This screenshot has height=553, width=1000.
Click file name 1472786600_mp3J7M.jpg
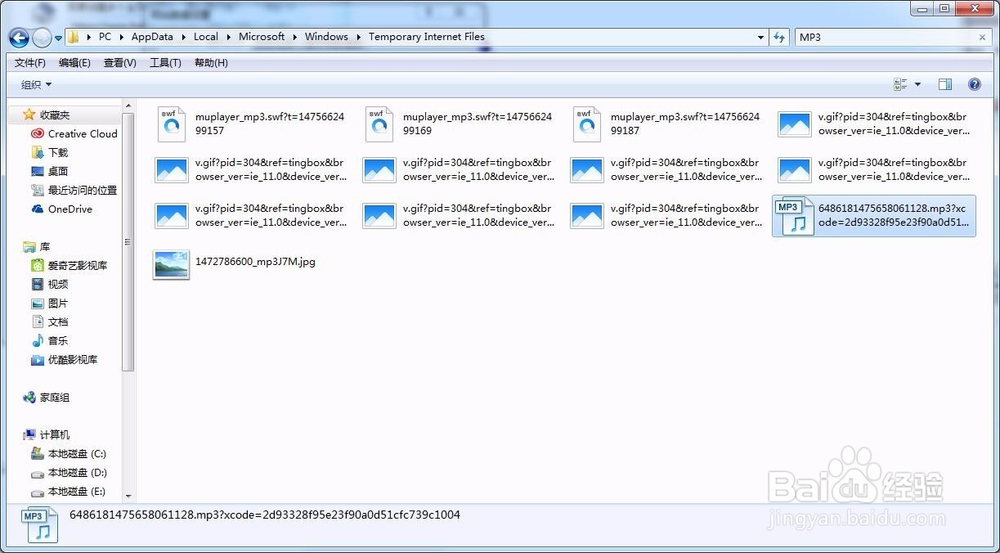click(255, 262)
